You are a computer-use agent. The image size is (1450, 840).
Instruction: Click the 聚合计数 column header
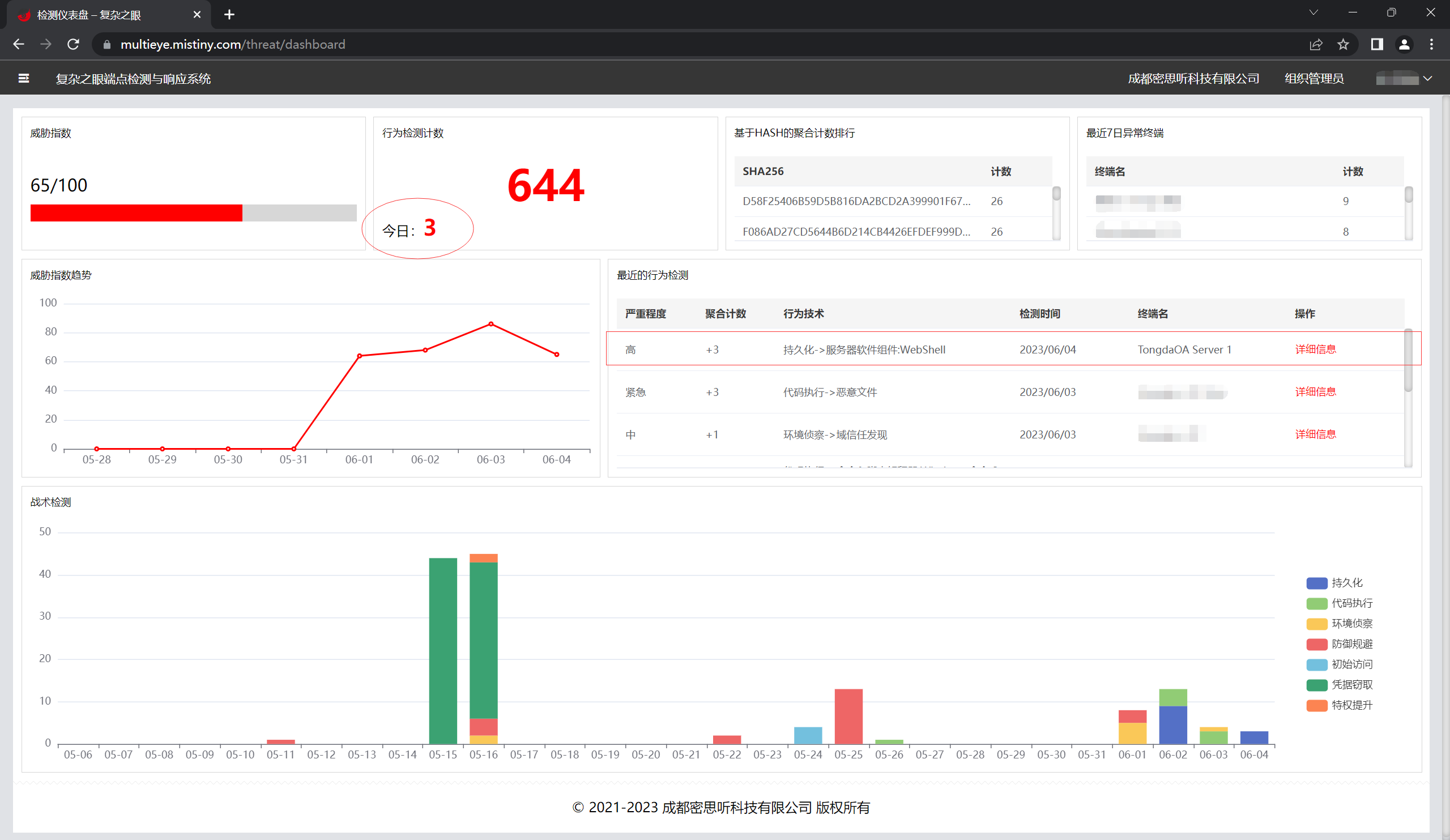pyautogui.click(x=726, y=314)
